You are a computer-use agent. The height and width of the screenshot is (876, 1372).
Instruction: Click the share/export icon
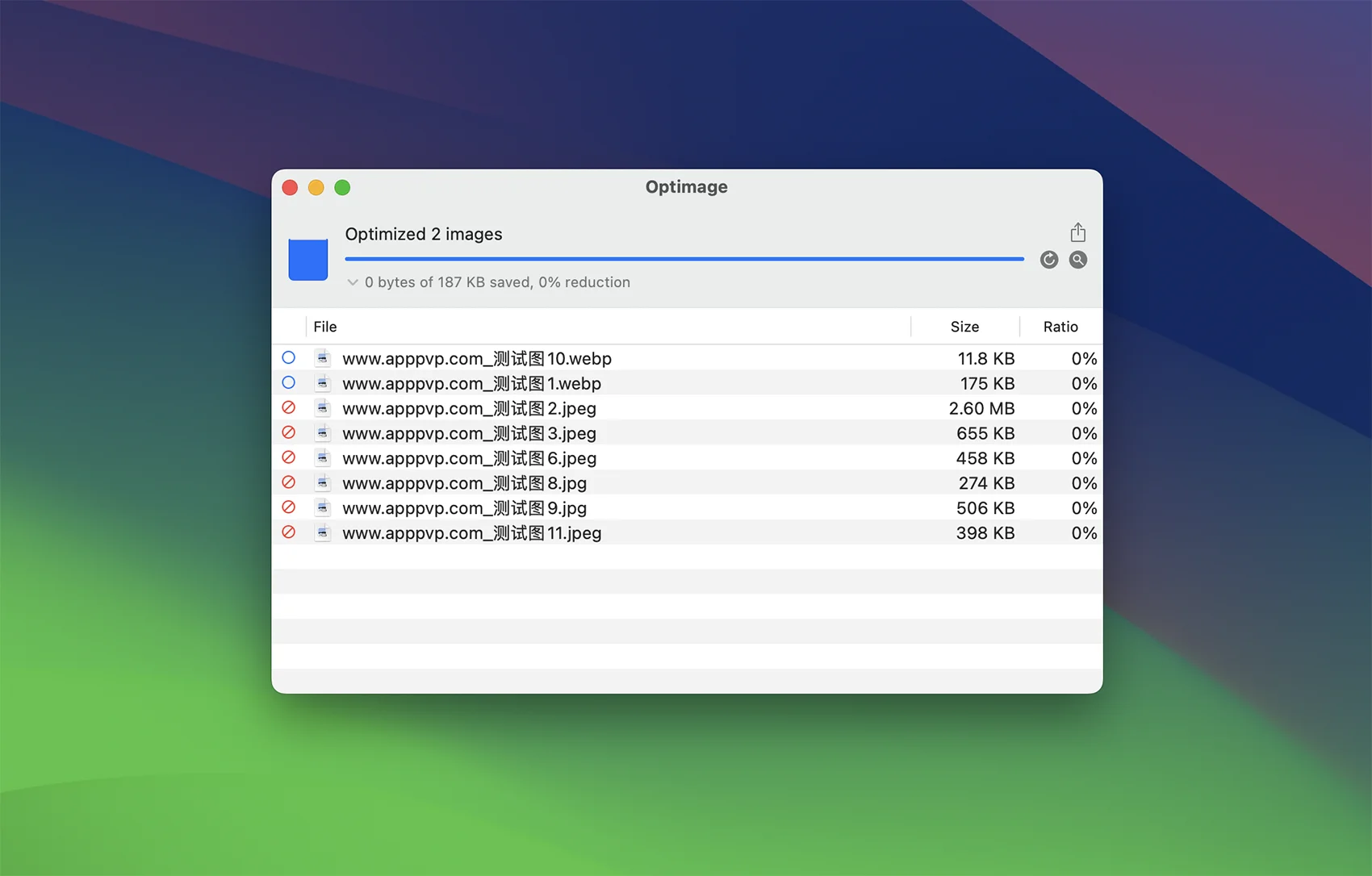pos(1077,232)
